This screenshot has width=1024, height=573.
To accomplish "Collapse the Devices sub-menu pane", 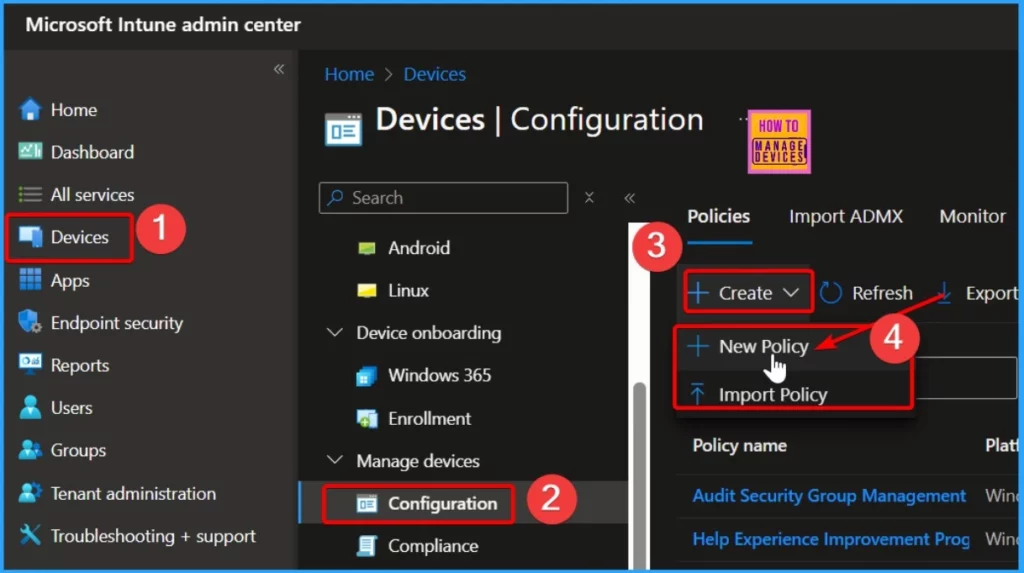I will [x=630, y=198].
